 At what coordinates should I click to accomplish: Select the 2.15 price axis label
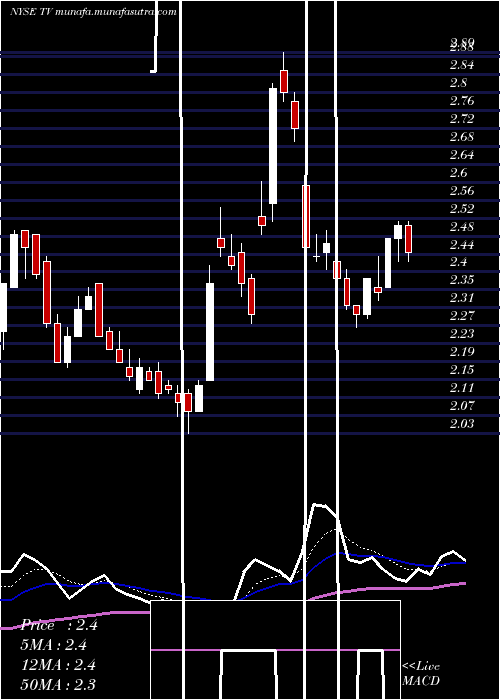point(462,370)
